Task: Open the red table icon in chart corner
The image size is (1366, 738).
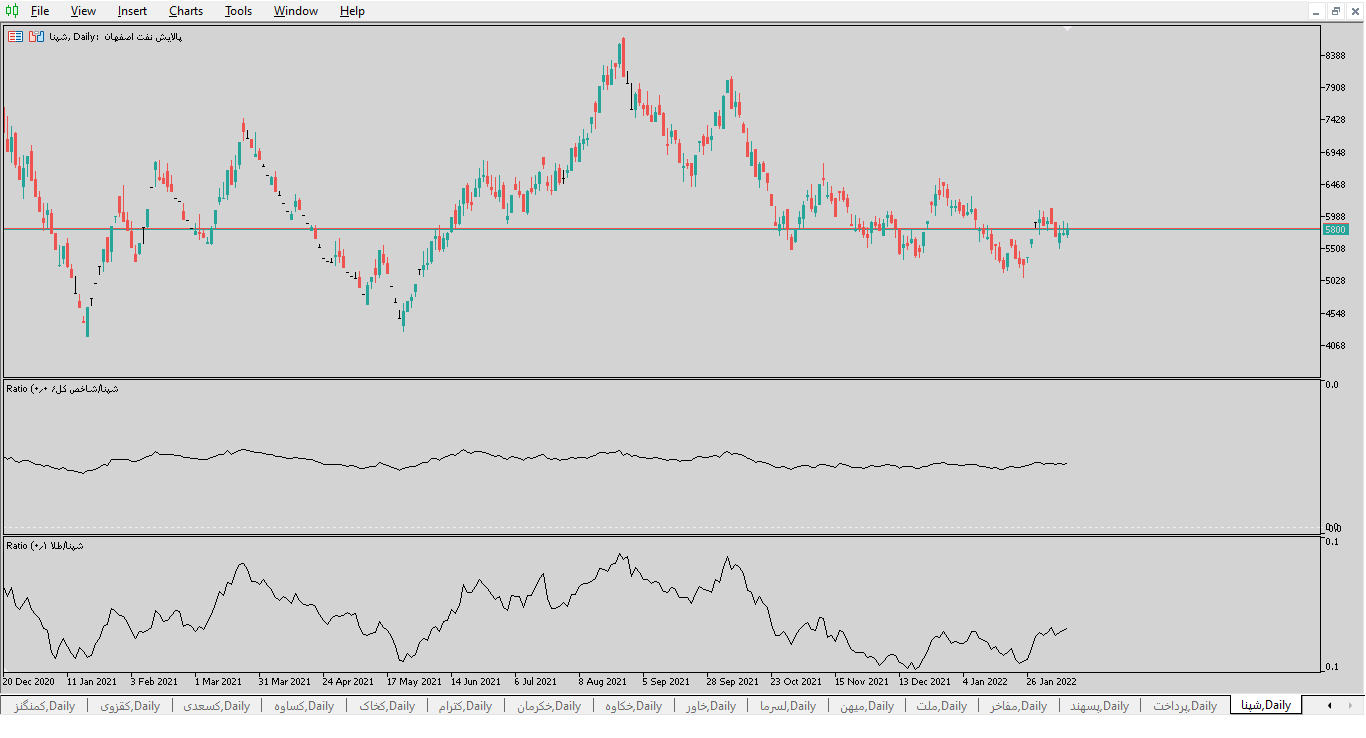Action: click(16, 36)
